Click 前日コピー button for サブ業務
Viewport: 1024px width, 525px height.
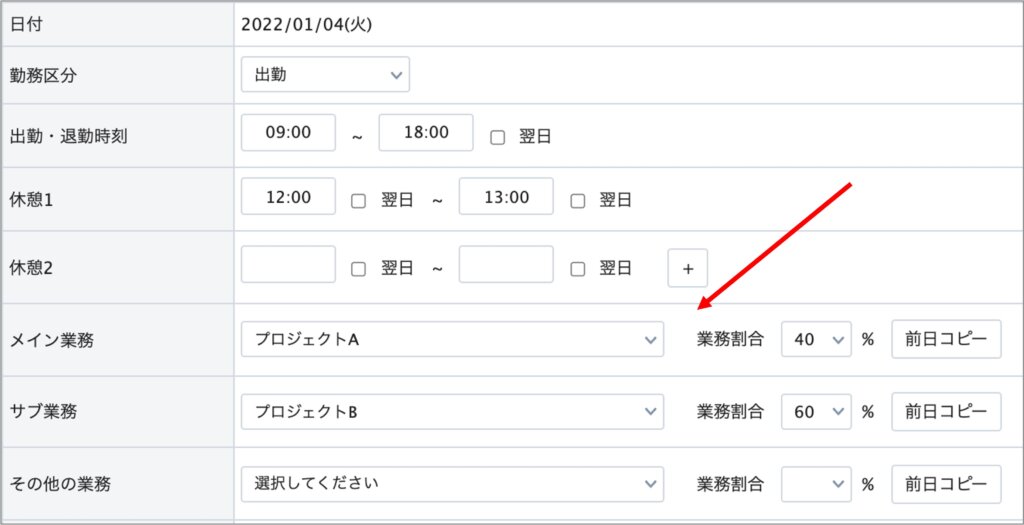[946, 411]
